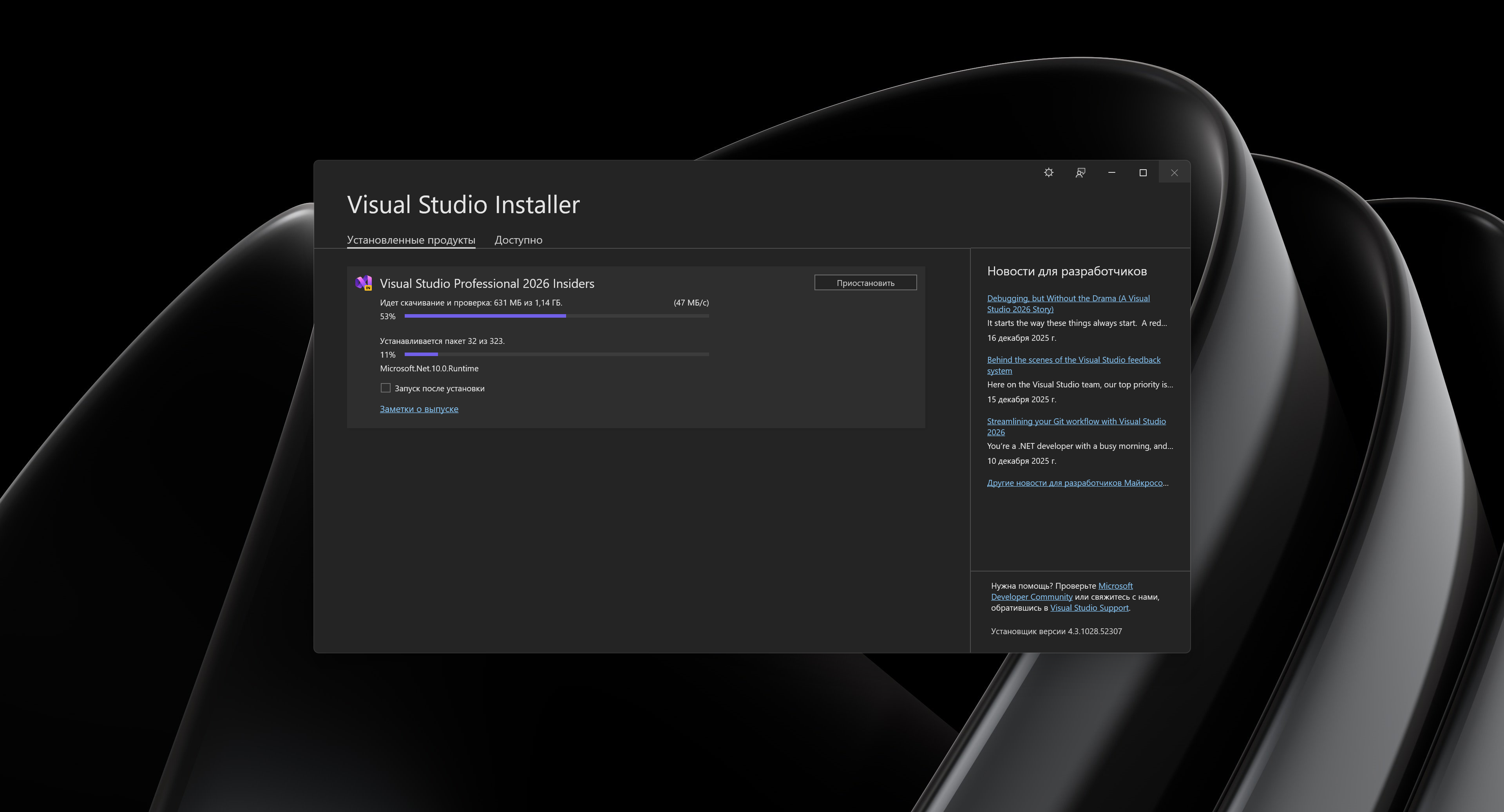Switch to the Доступно tab
The width and height of the screenshot is (1504, 812).
[x=518, y=240]
